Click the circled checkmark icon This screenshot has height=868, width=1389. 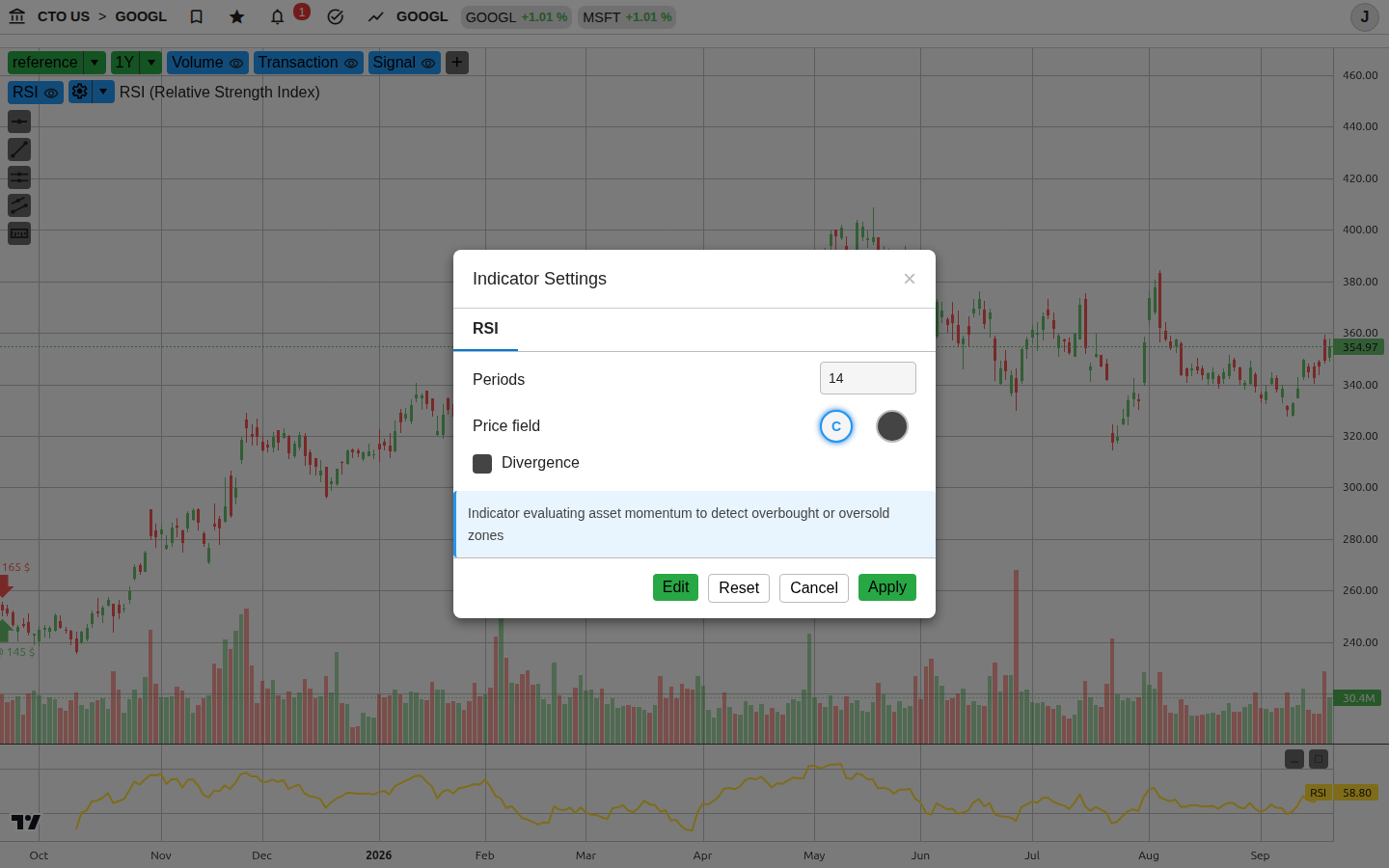coord(335,16)
